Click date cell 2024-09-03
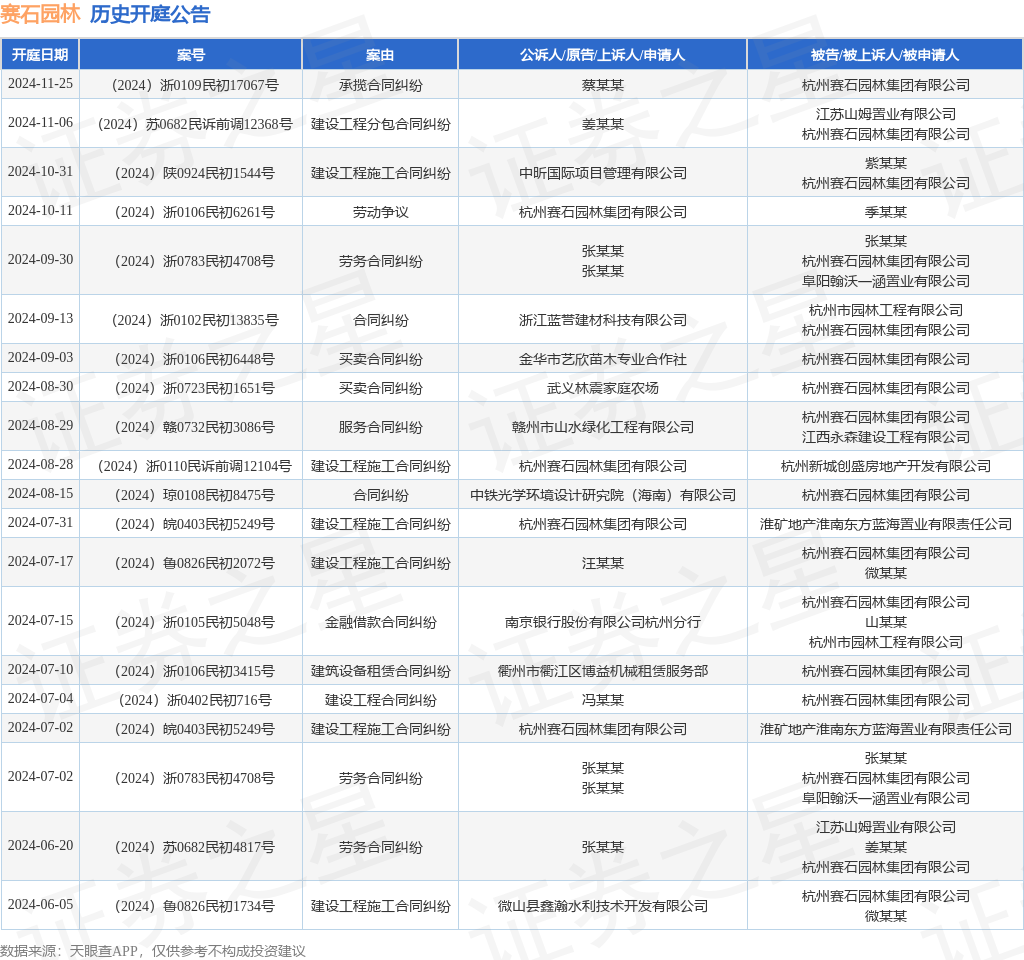The image size is (1024, 960). [40, 357]
